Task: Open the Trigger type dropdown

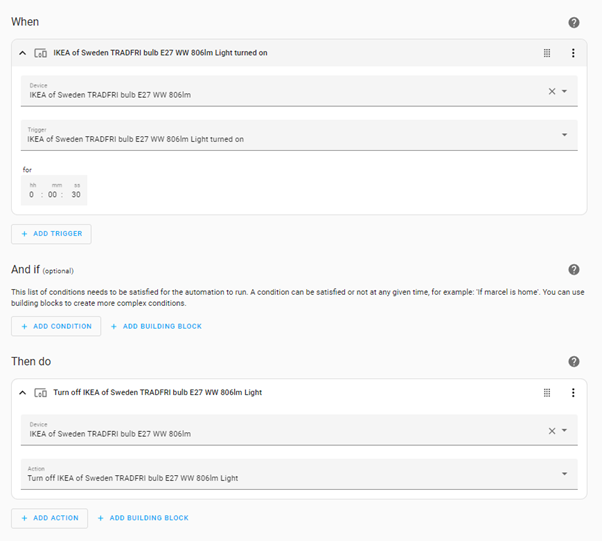Action: [564, 135]
